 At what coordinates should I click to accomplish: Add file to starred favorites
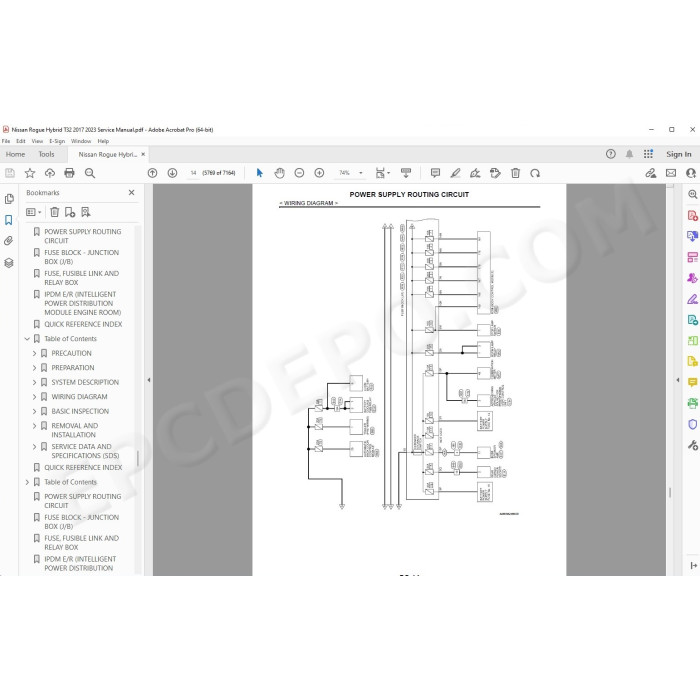click(30, 173)
